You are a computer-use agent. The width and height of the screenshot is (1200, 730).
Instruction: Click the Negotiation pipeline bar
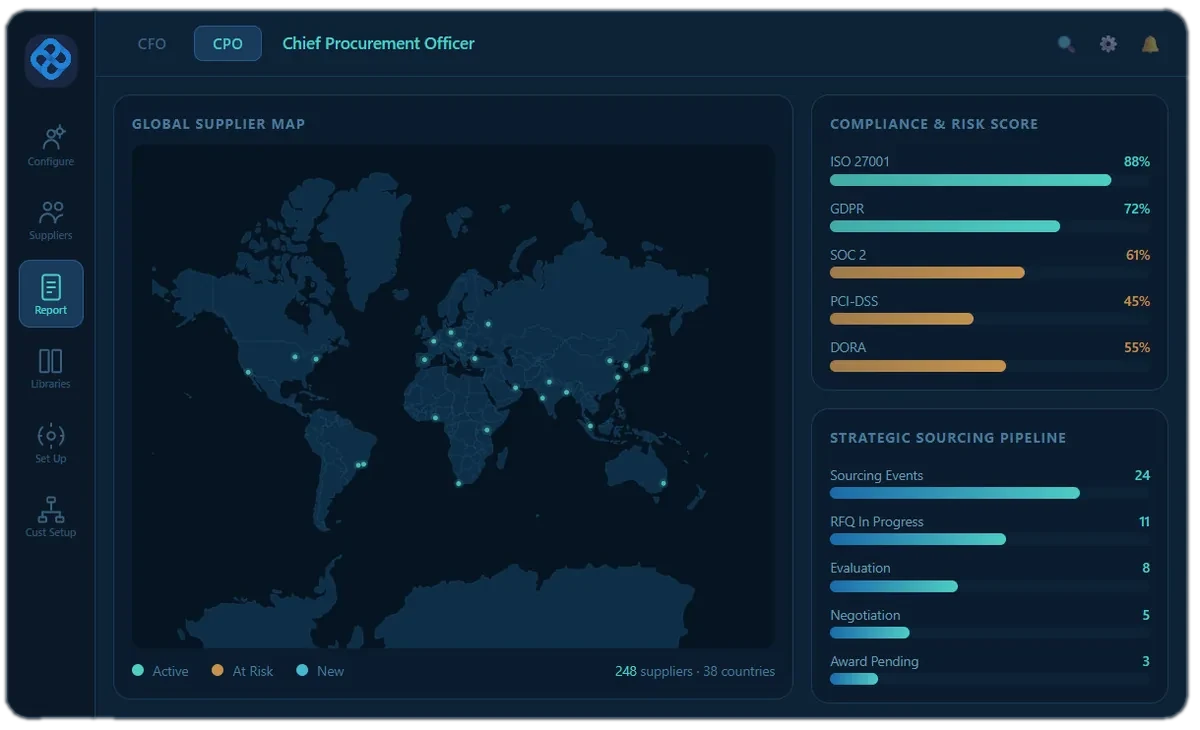[990, 632]
